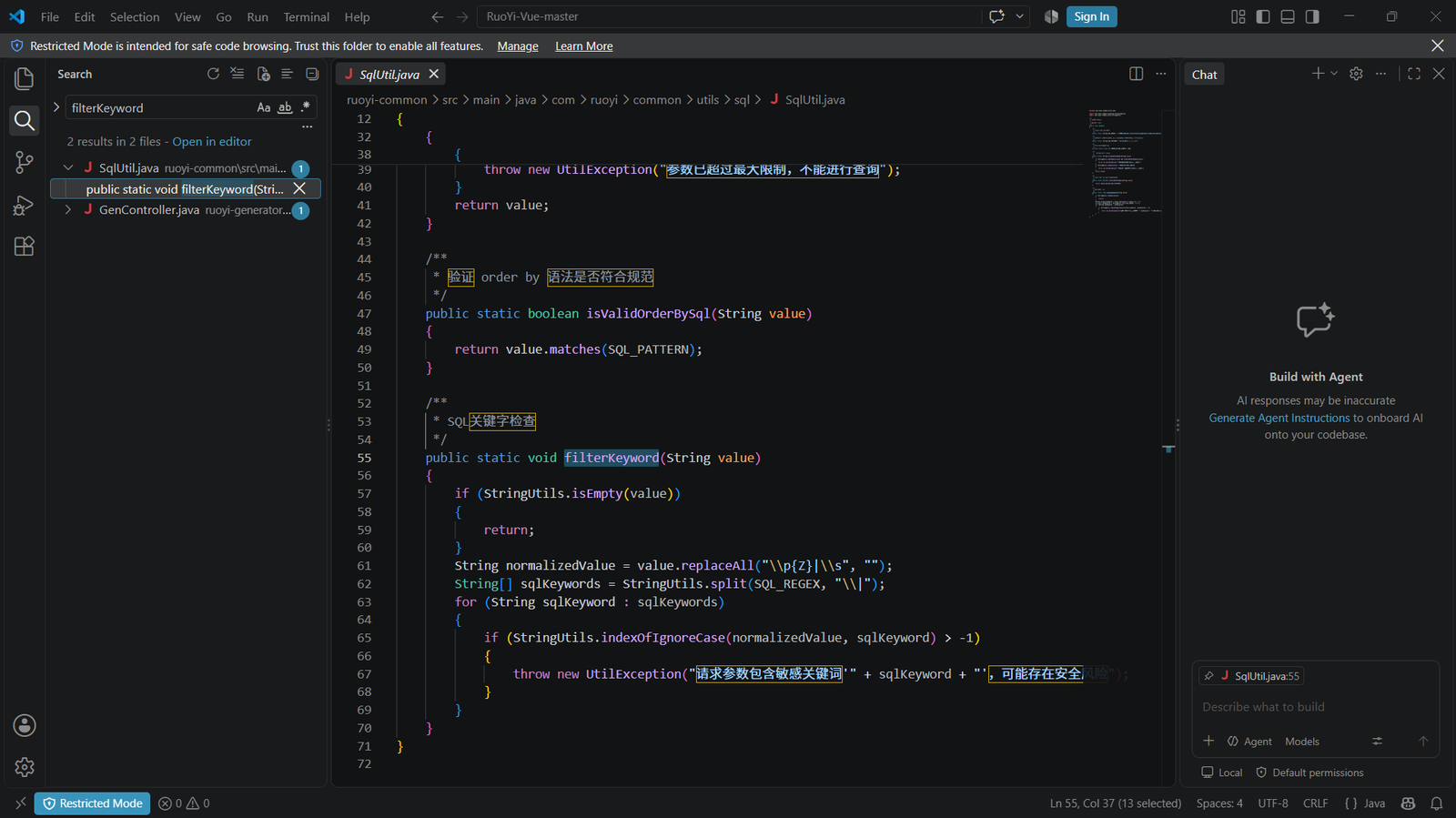Click Restricted Mode in status bar
Image resolution: width=1456 pixels, height=818 pixels.
[x=93, y=803]
